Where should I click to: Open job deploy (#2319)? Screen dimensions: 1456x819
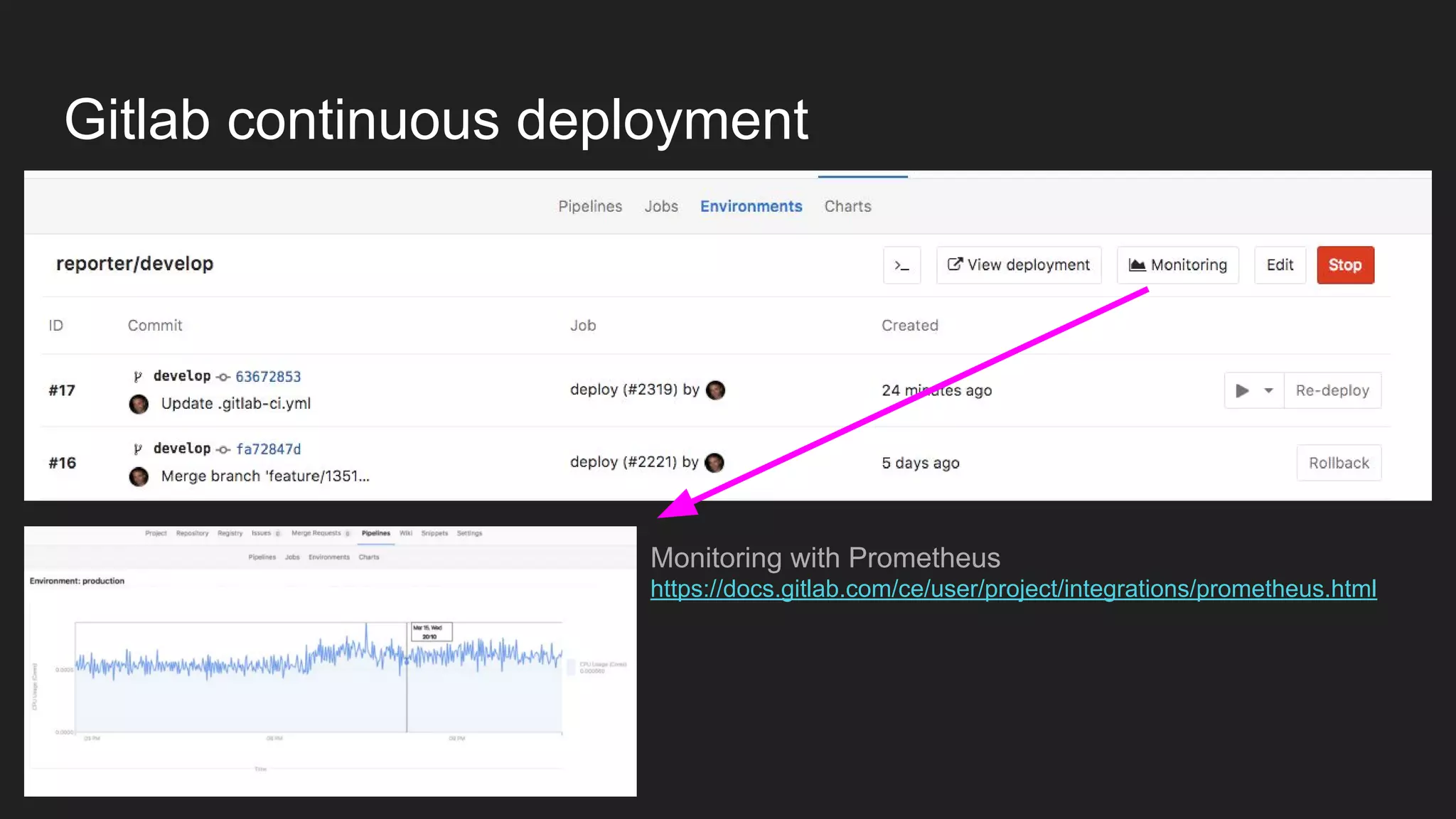pyautogui.click(x=623, y=390)
